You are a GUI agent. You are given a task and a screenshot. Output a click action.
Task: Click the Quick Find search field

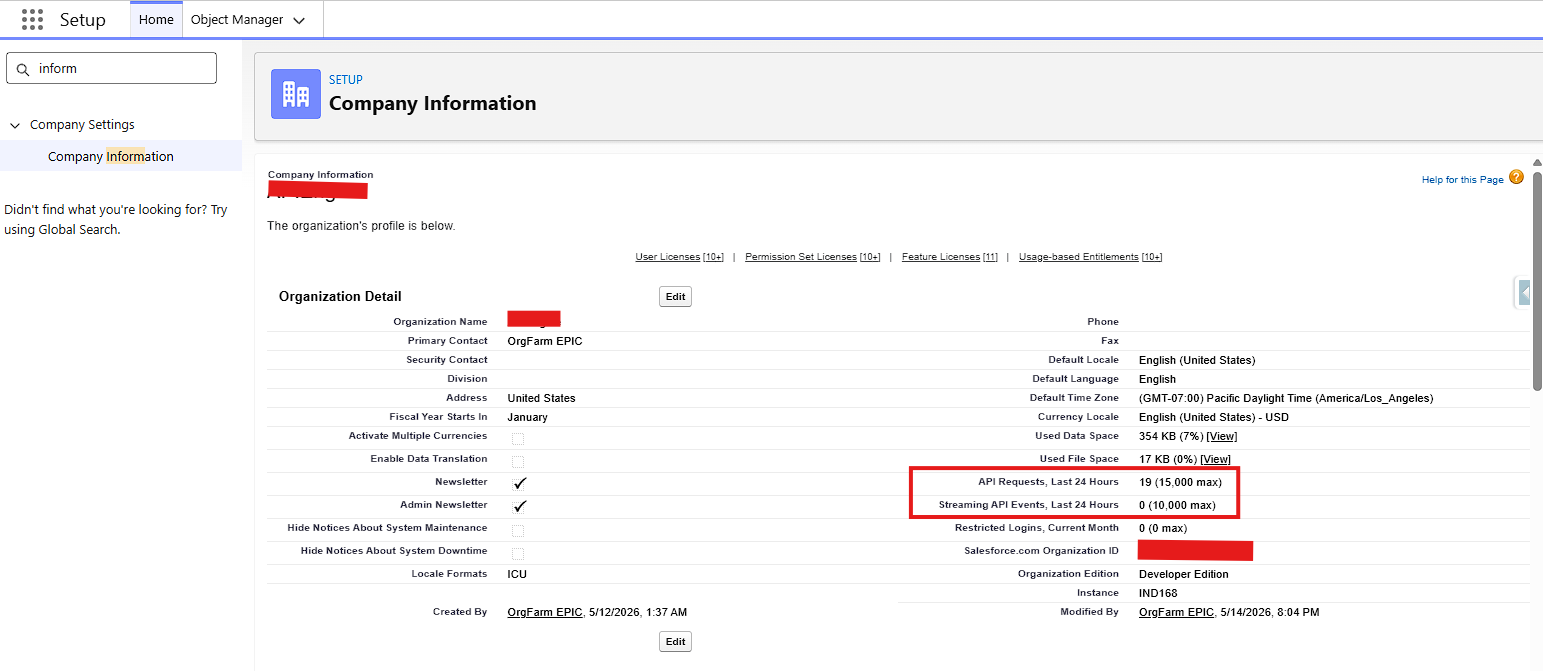pos(111,68)
